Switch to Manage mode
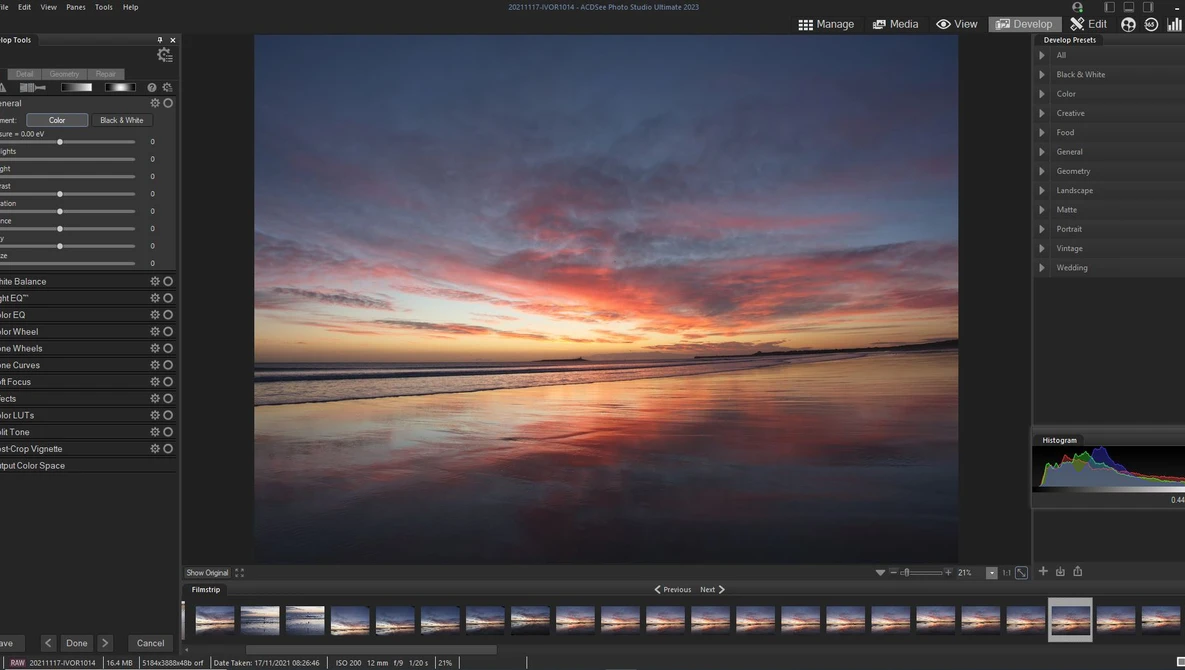This screenshot has height=670, width=1185. coord(826,24)
